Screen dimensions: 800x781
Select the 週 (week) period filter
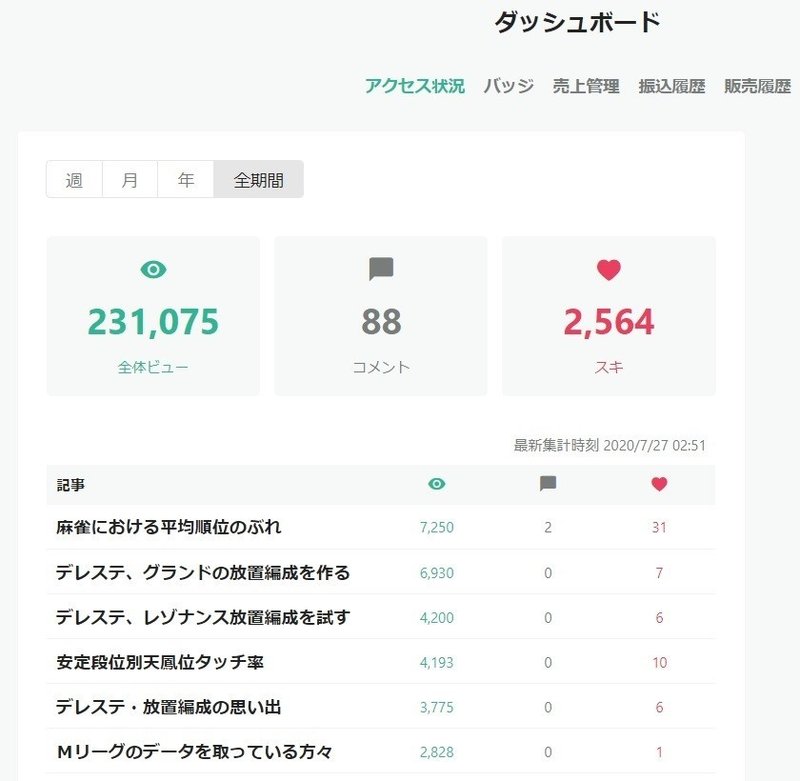[74, 180]
